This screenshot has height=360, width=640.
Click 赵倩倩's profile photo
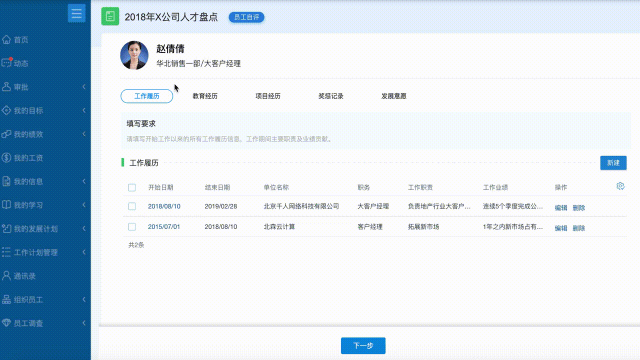134,55
